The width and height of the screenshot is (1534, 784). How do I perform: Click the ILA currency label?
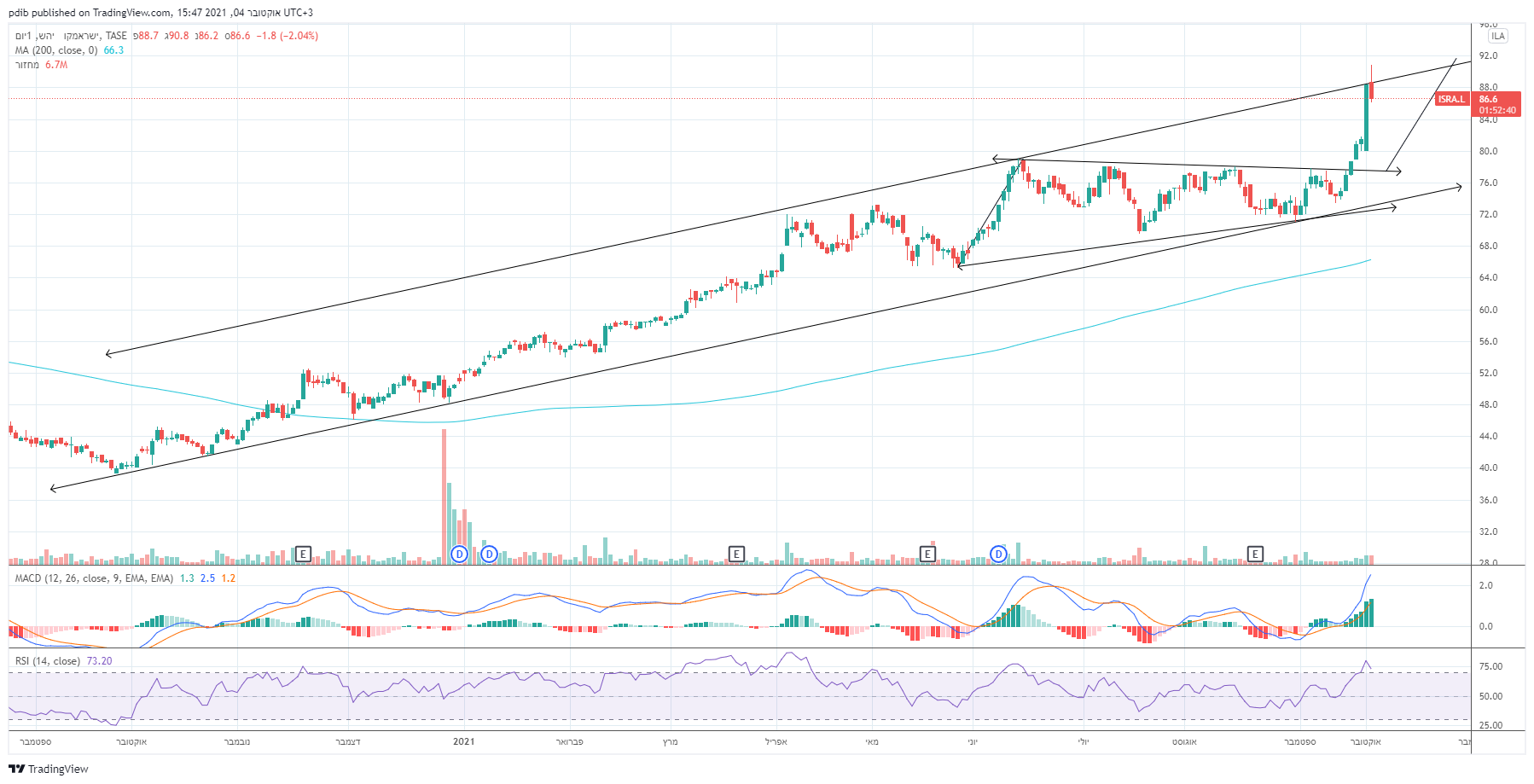pyautogui.click(x=1498, y=36)
